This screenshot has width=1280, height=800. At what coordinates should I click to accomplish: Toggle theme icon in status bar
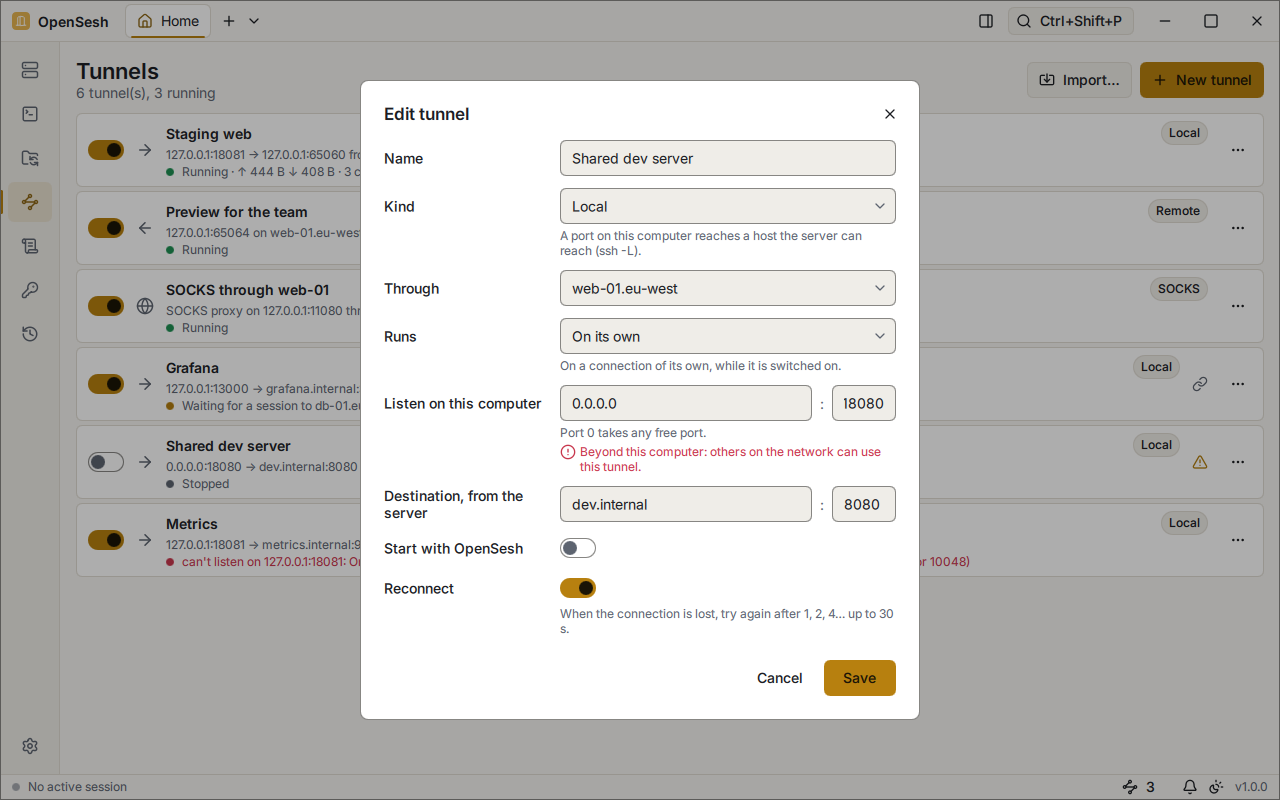pos(1216,787)
